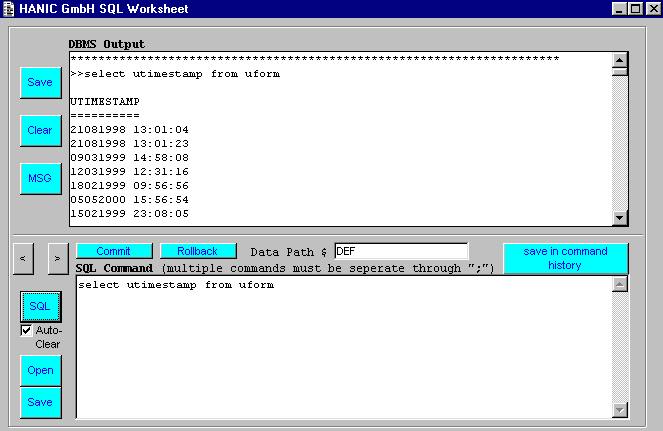The height and width of the screenshot is (431, 663).
Task: Execute the statement with the SQL button
Action: 41,306
